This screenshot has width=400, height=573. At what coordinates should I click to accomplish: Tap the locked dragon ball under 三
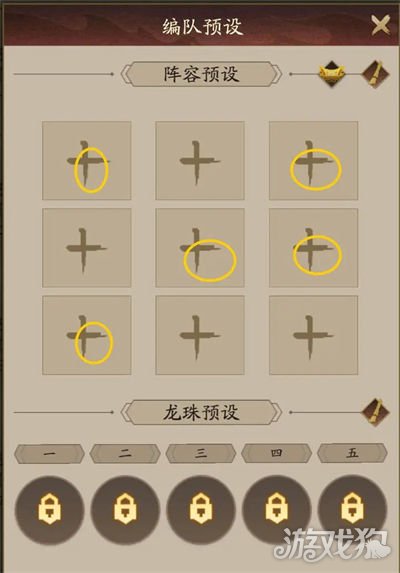tap(201, 509)
